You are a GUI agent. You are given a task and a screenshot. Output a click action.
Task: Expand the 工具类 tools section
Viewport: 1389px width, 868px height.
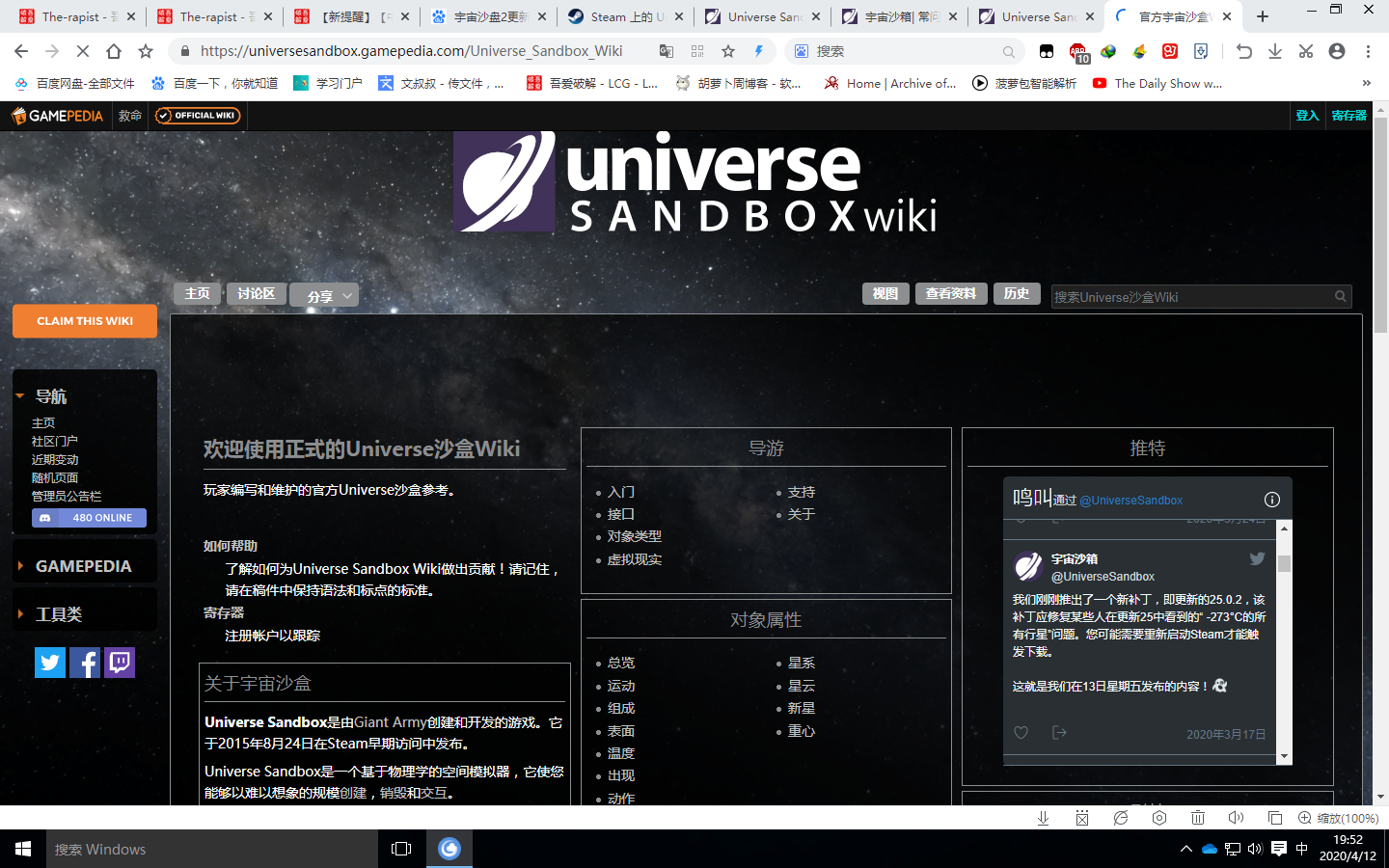click(19, 613)
